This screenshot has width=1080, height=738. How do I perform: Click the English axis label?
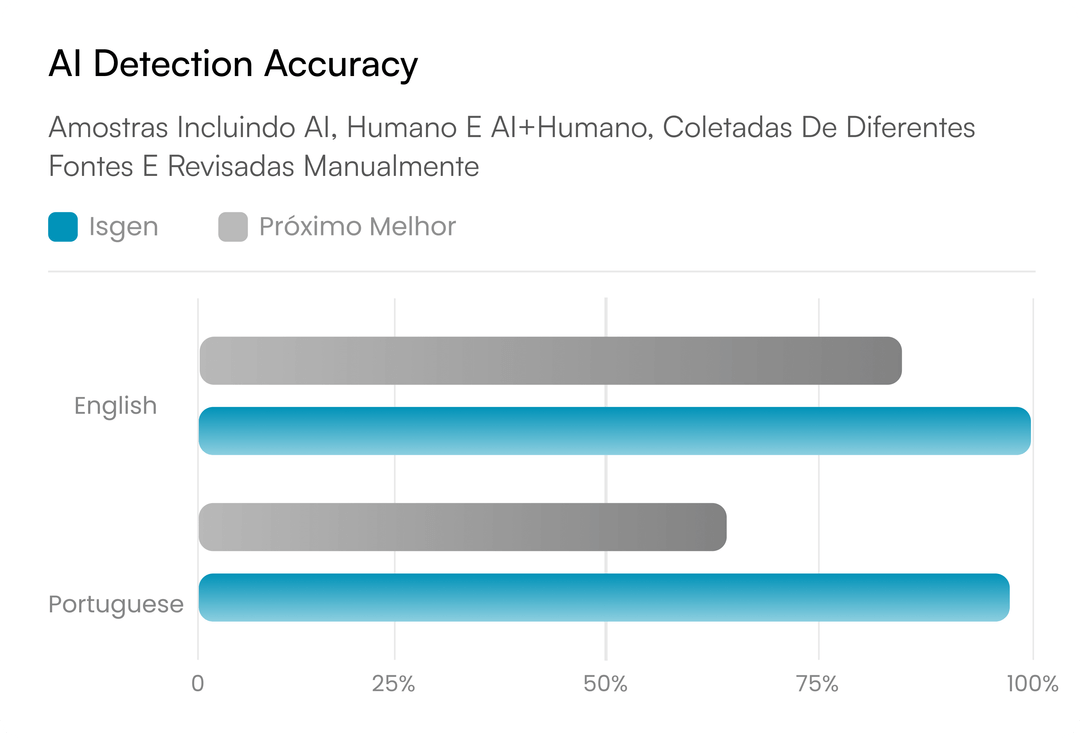[116, 406]
